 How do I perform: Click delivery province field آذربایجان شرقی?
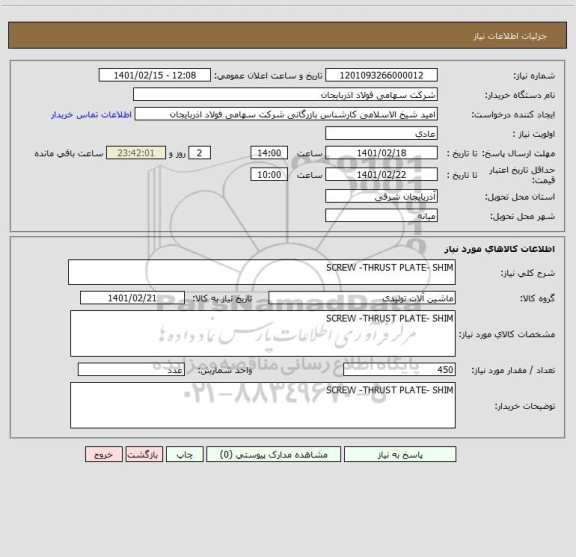[381, 197]
